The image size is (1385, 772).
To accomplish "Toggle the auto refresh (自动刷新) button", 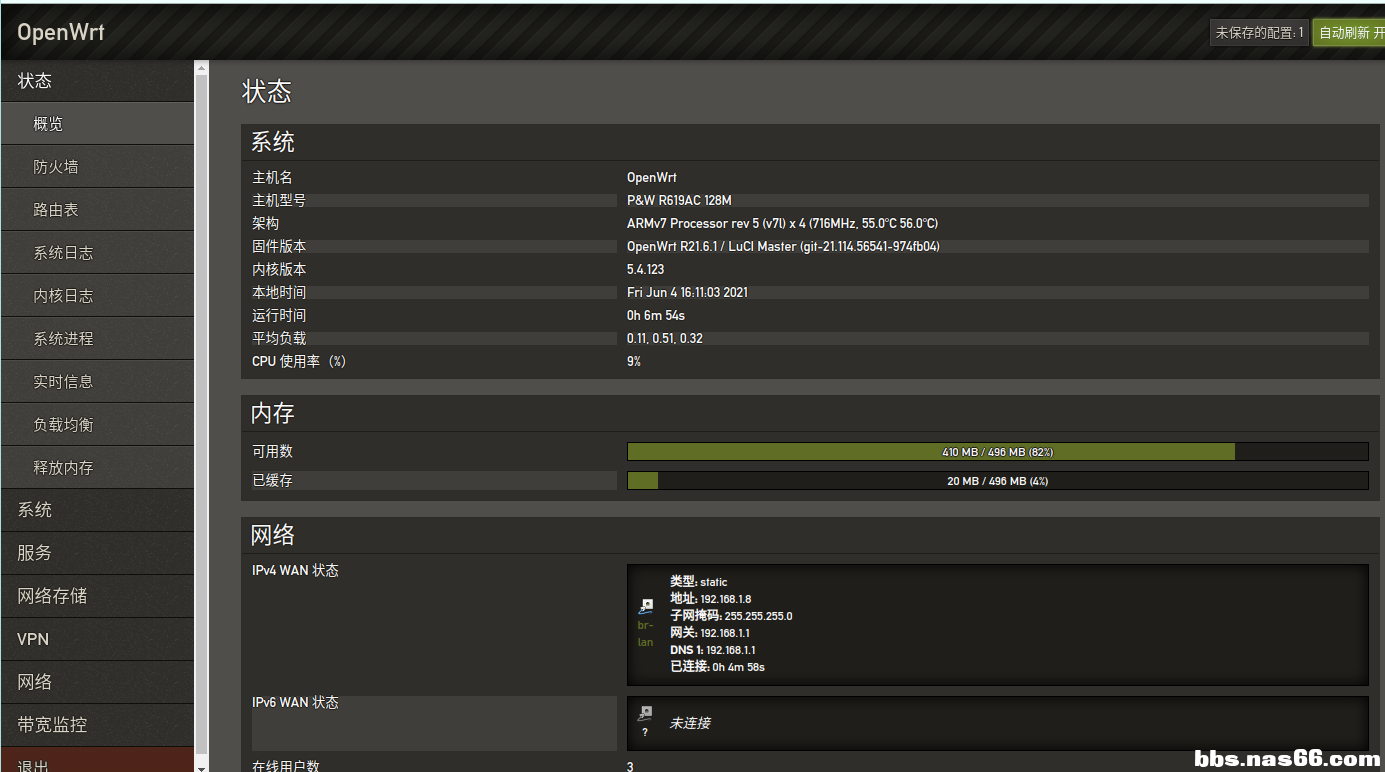I will [1349, 33].
